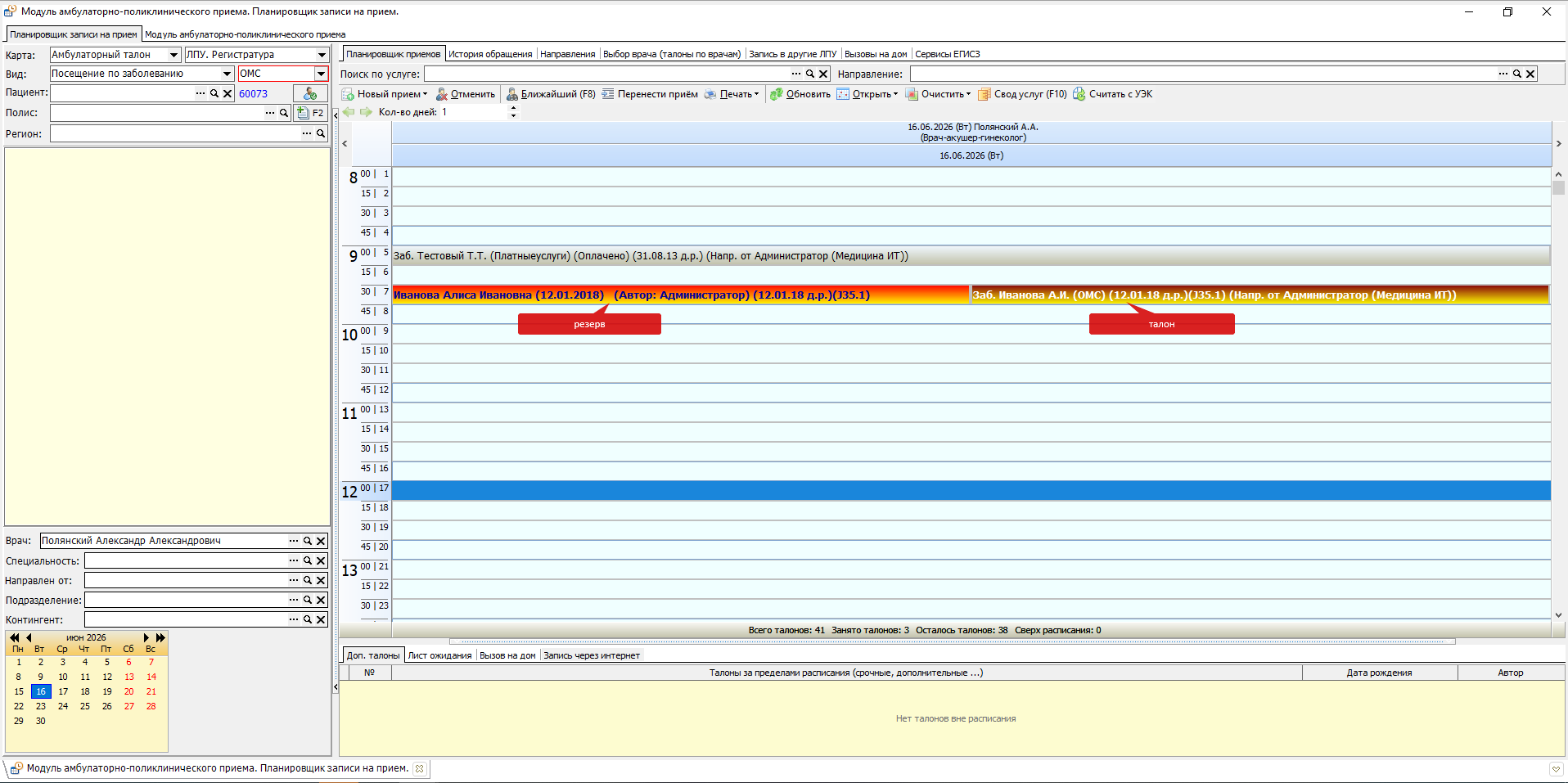
Task: Click the Полис input field
Action: 155,113
